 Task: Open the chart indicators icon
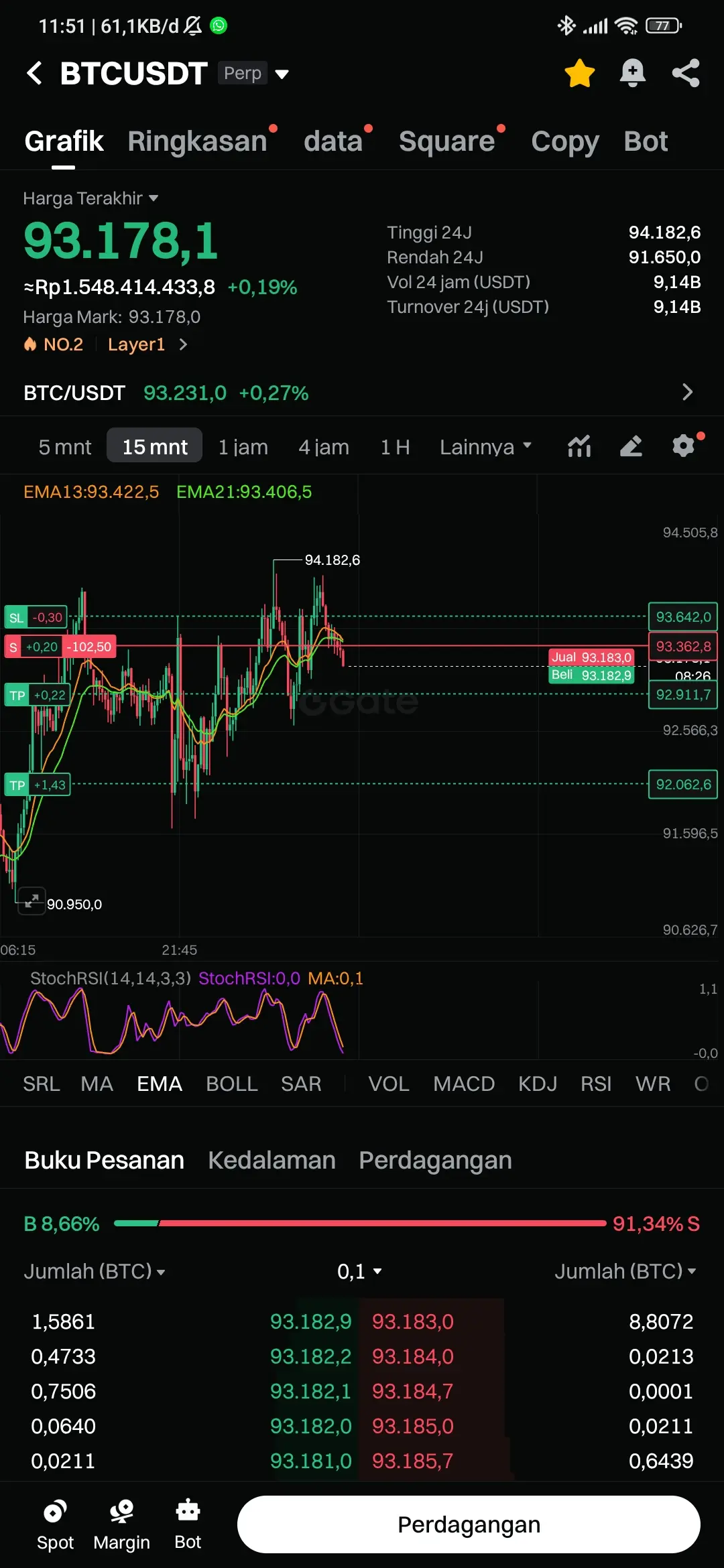click(x=579, y=446)
